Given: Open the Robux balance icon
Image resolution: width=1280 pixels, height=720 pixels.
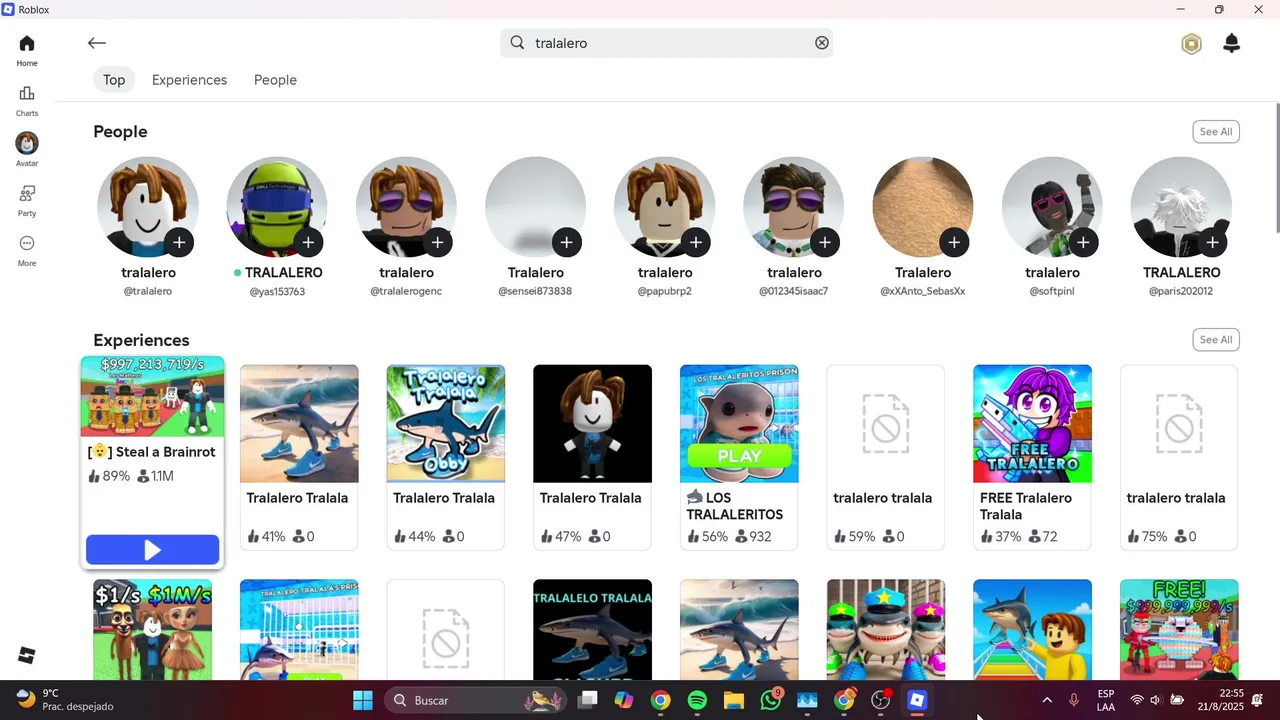Looking at the screenshot, I should pos(1191,44).
